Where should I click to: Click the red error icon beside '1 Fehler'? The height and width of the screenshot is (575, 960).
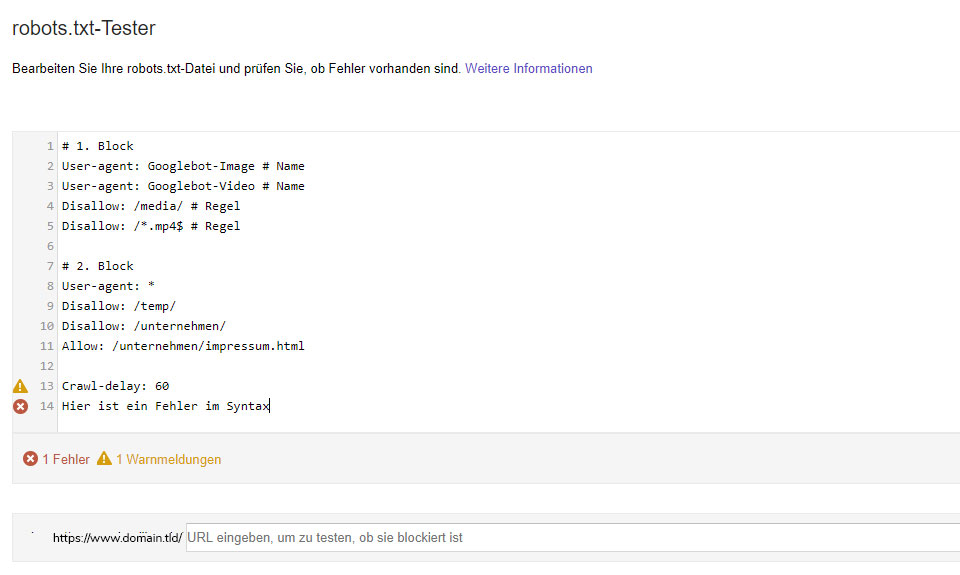tap(30, 459)
